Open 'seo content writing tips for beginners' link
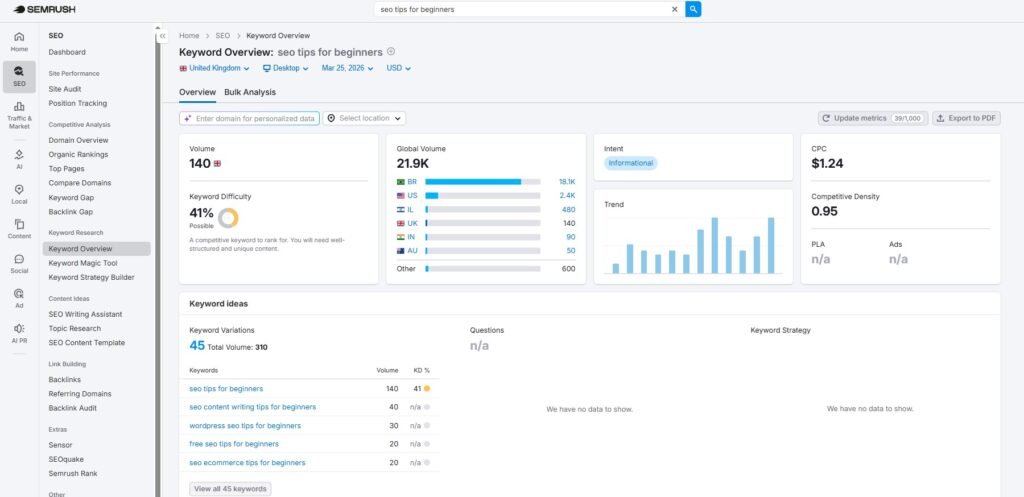Screen dimensions: 1024x497 [x=253, y=407]
